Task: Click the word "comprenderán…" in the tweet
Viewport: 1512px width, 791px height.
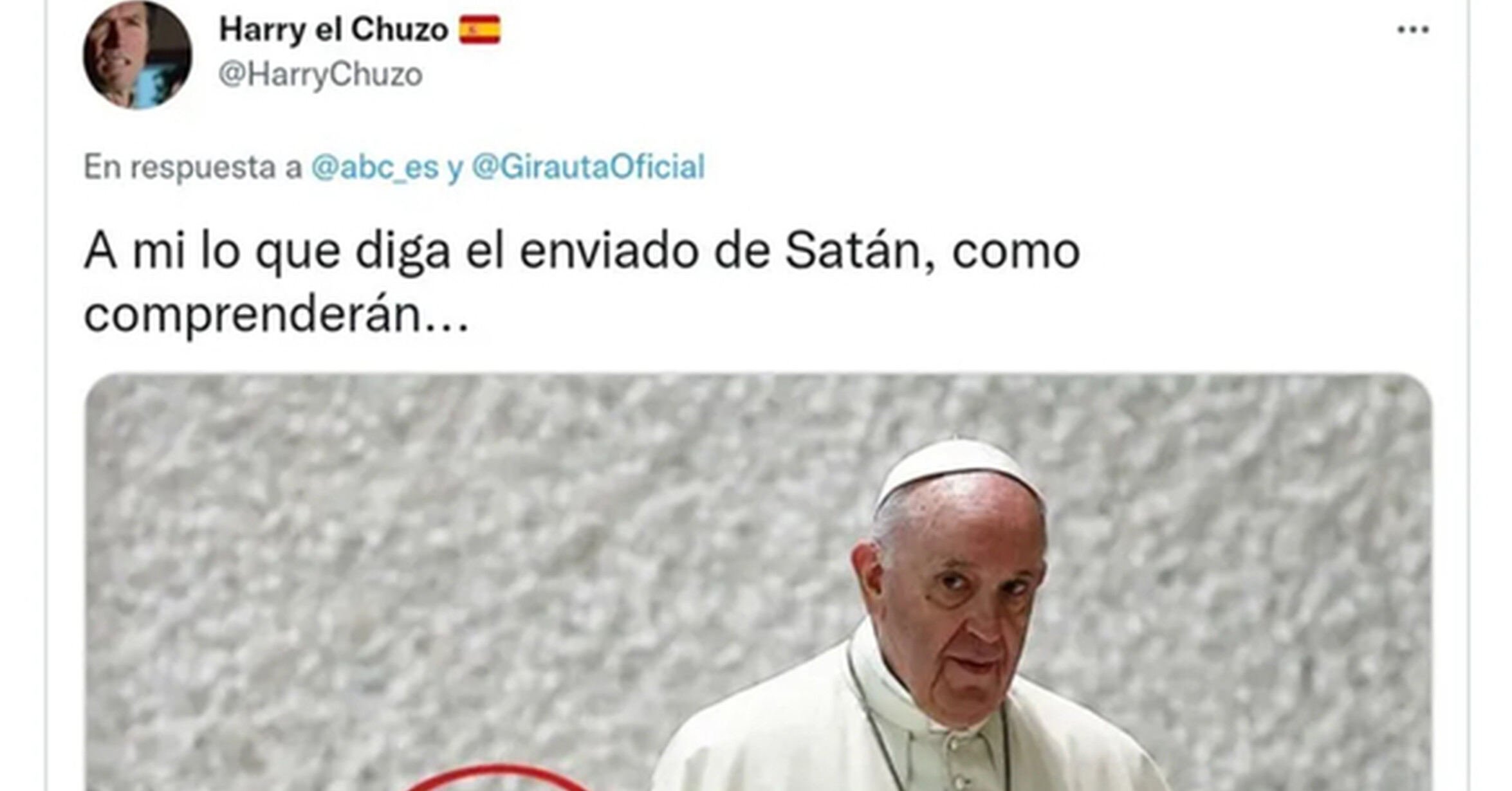Action: [277, 315]
